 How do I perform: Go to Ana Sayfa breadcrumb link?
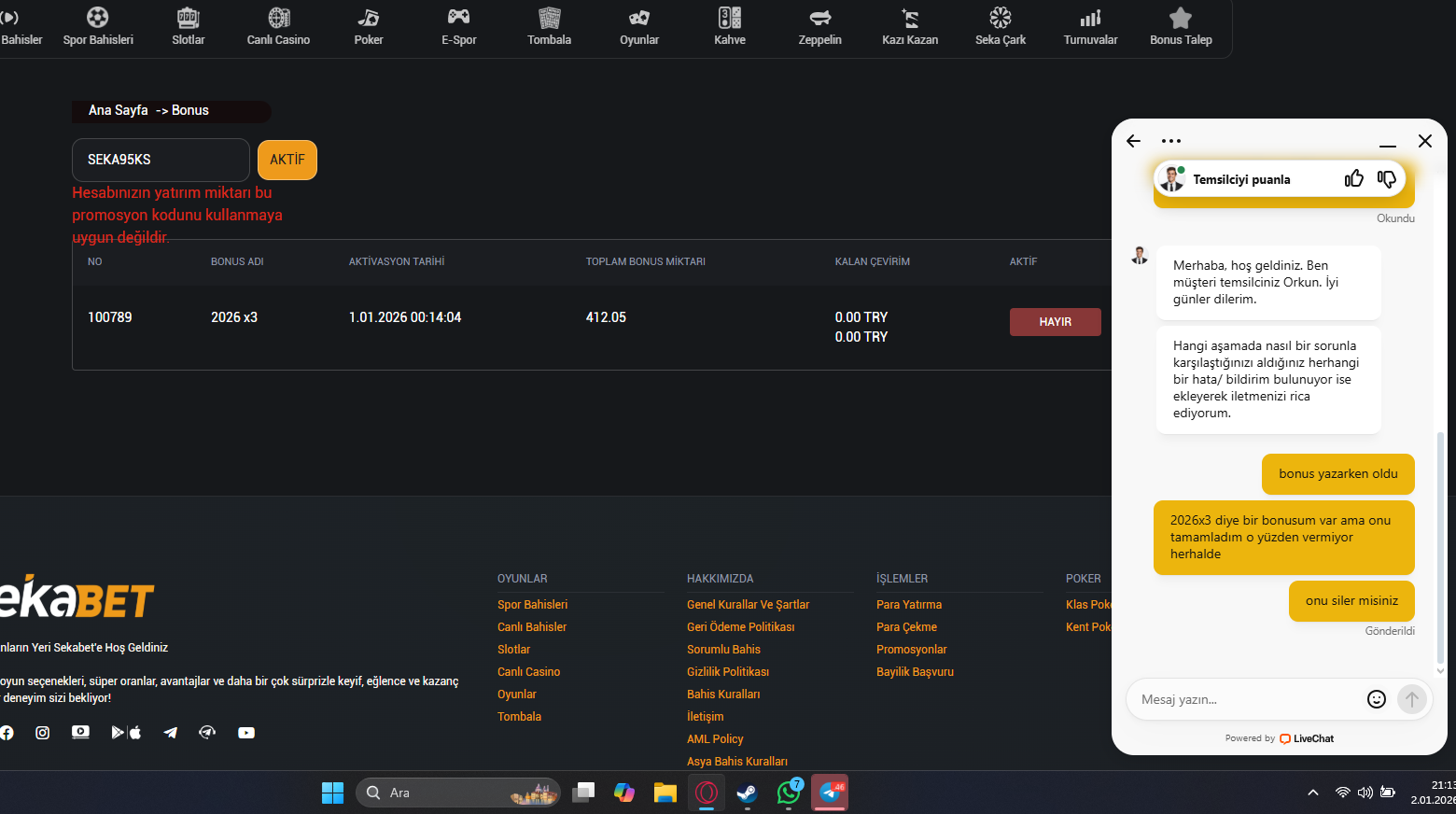click(x=119, y=110)
